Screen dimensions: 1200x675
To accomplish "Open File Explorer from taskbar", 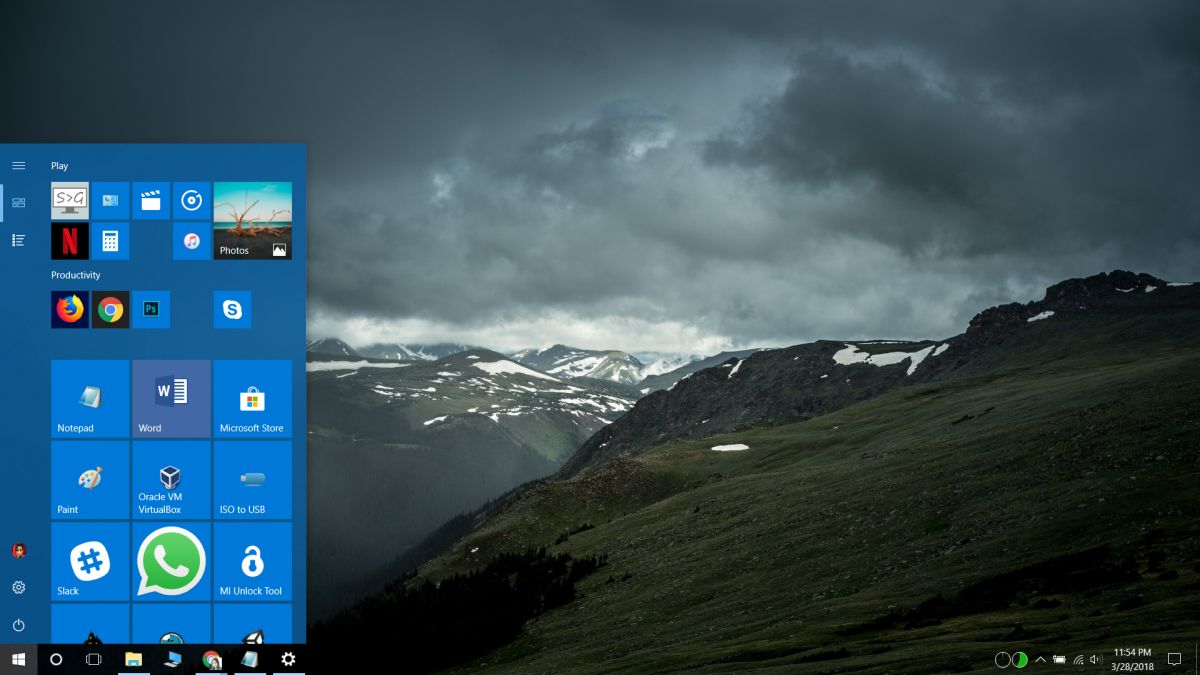I will pos(133,659).
